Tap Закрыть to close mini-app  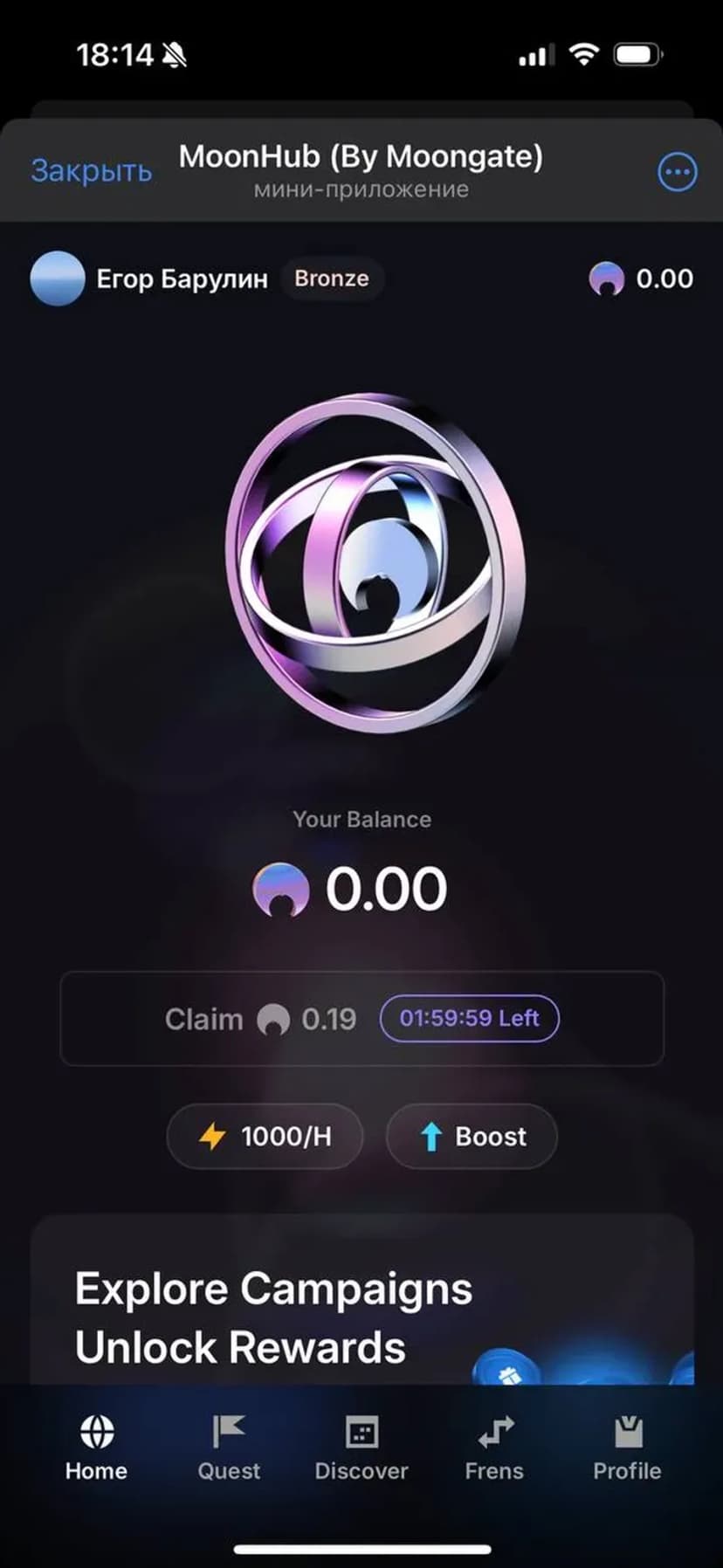click(x=92, y=170)
